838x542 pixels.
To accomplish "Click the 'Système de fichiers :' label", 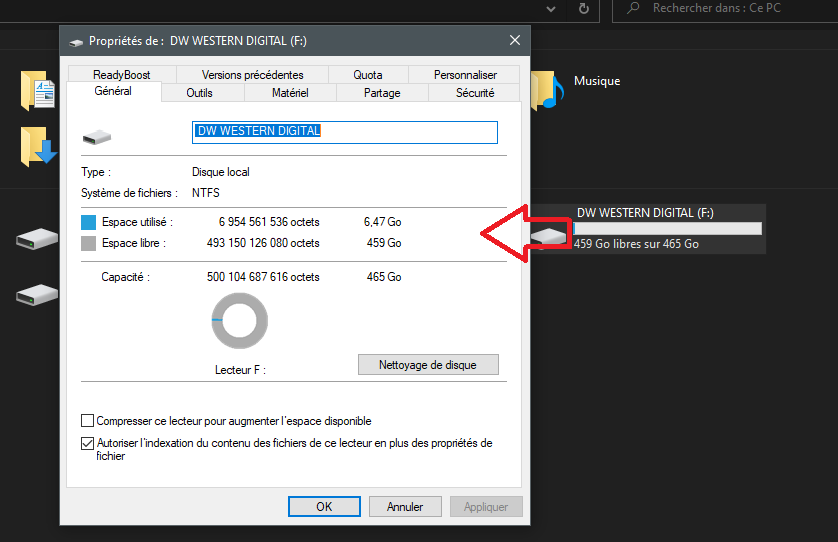I will click(x=129, y=193).
